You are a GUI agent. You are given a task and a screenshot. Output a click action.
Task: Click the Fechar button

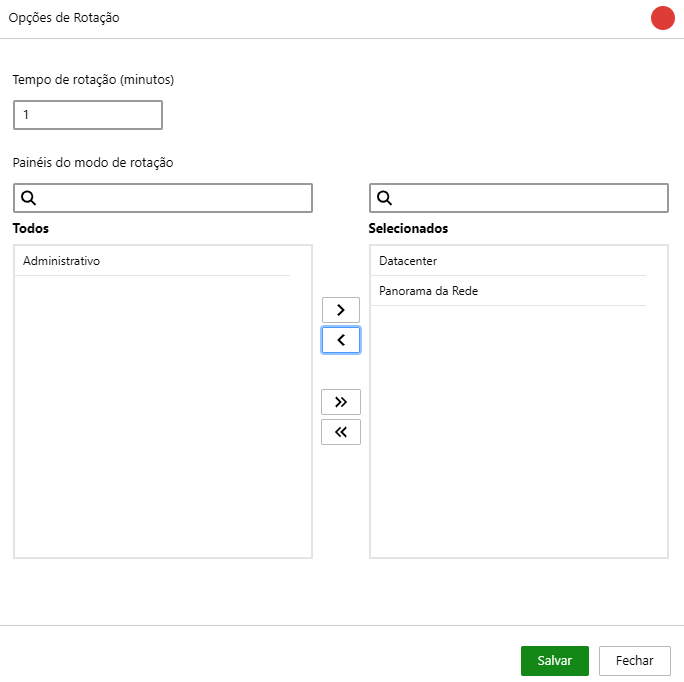[634, 661]
